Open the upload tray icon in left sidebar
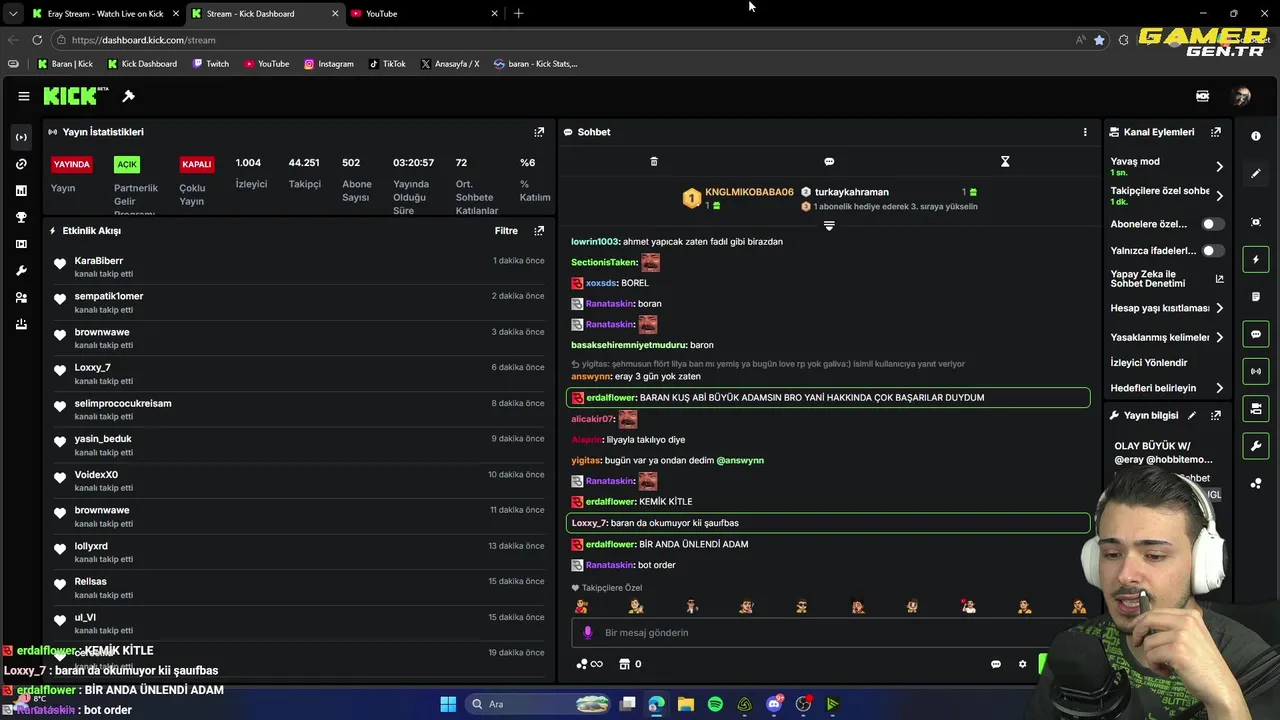This screenshot has height=720, width=1280. coord(21,324)
